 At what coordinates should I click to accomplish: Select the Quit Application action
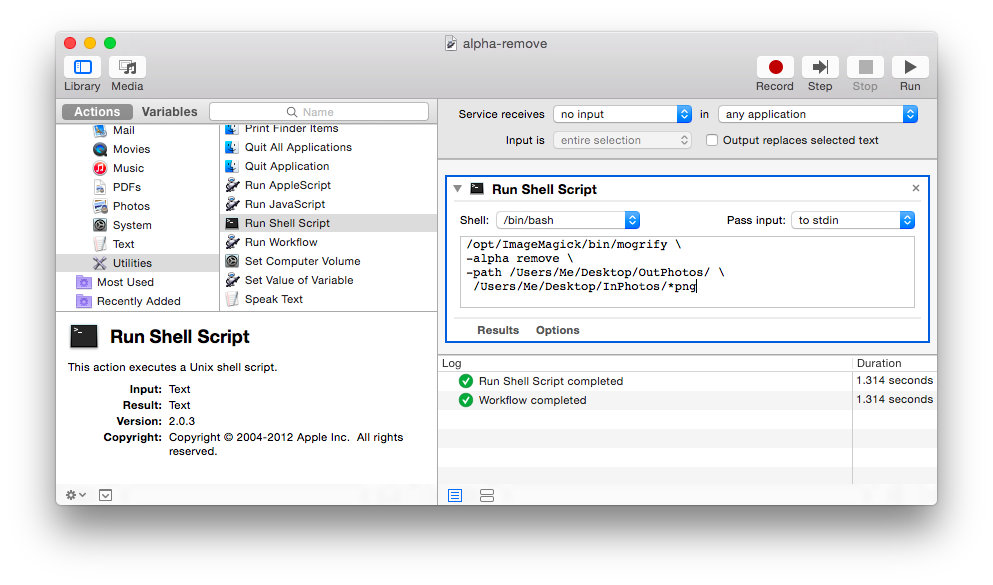point(287,167)
